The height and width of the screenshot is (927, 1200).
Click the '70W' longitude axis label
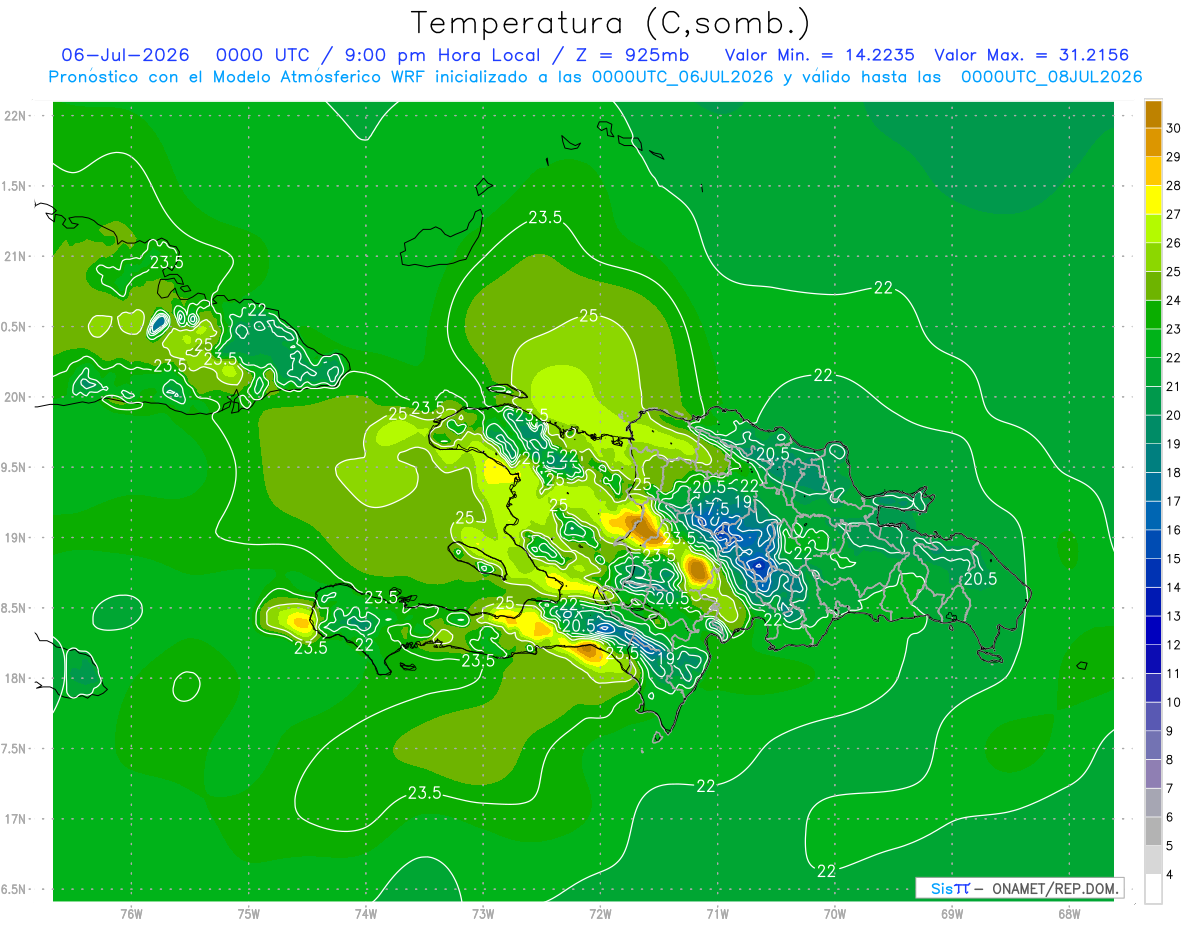[x=835, y=914]
